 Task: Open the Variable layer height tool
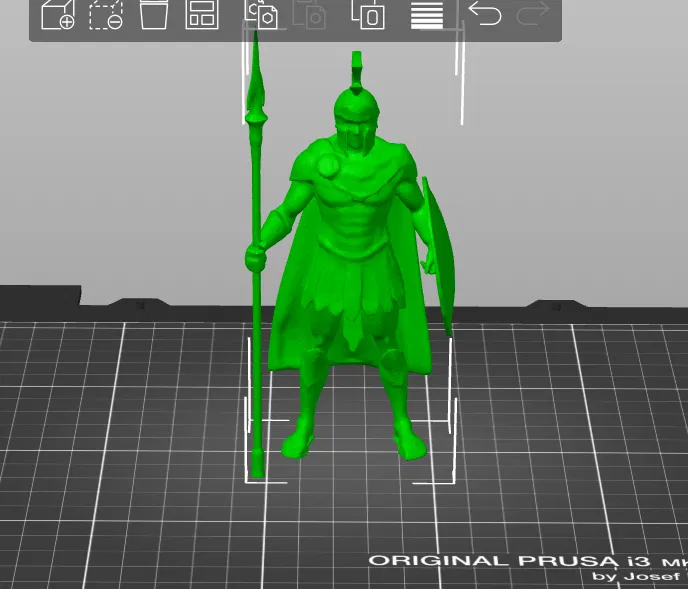[x=427, y=15]
